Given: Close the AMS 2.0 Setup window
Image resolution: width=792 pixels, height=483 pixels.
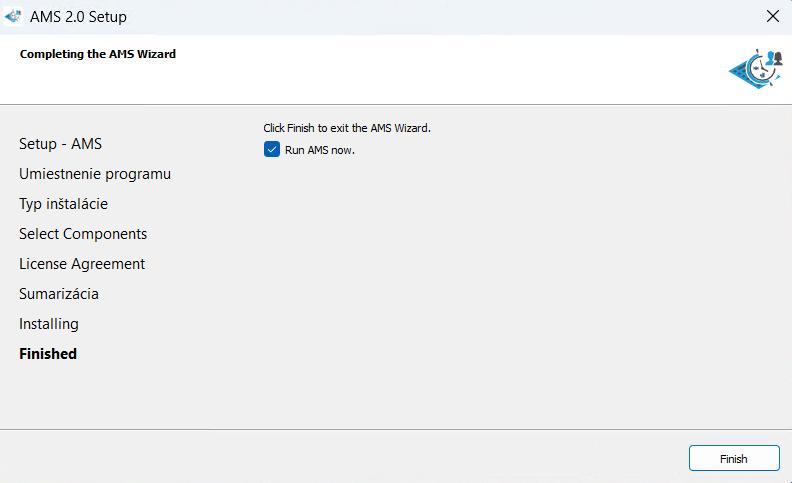Looking at the screenshot, I should click(772, 16).
